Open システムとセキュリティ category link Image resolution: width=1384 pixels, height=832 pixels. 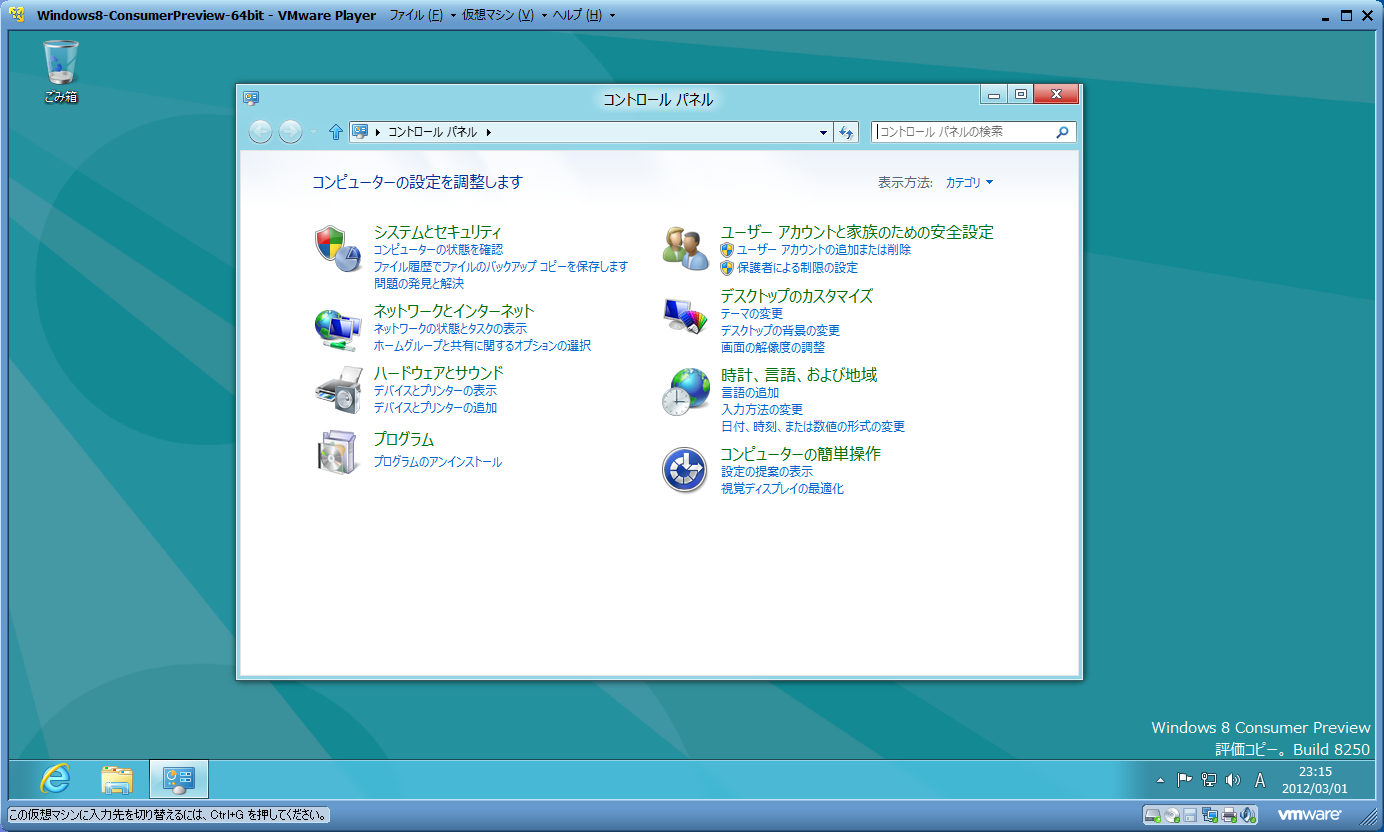tap(437, 232)
